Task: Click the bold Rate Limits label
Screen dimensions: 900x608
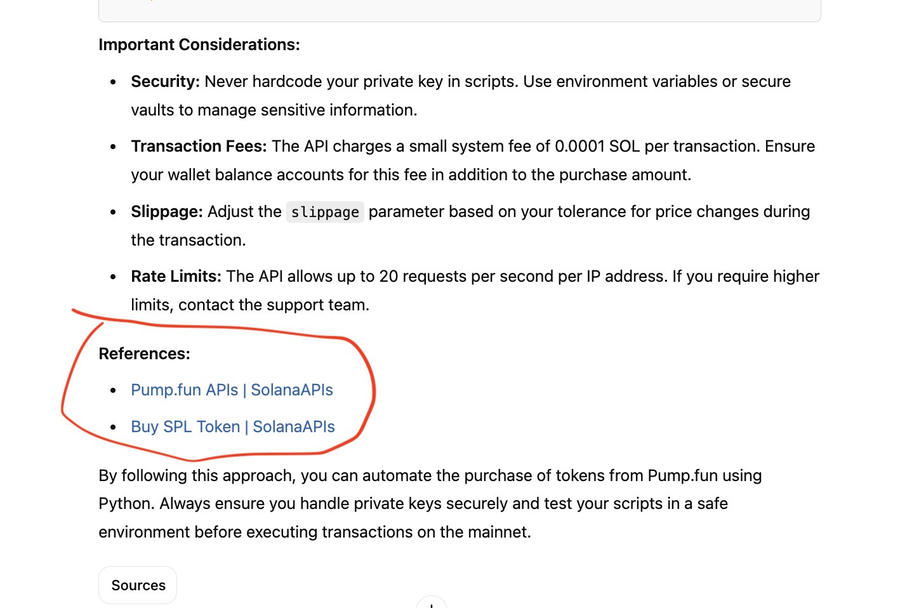Action: click(176, 277)
